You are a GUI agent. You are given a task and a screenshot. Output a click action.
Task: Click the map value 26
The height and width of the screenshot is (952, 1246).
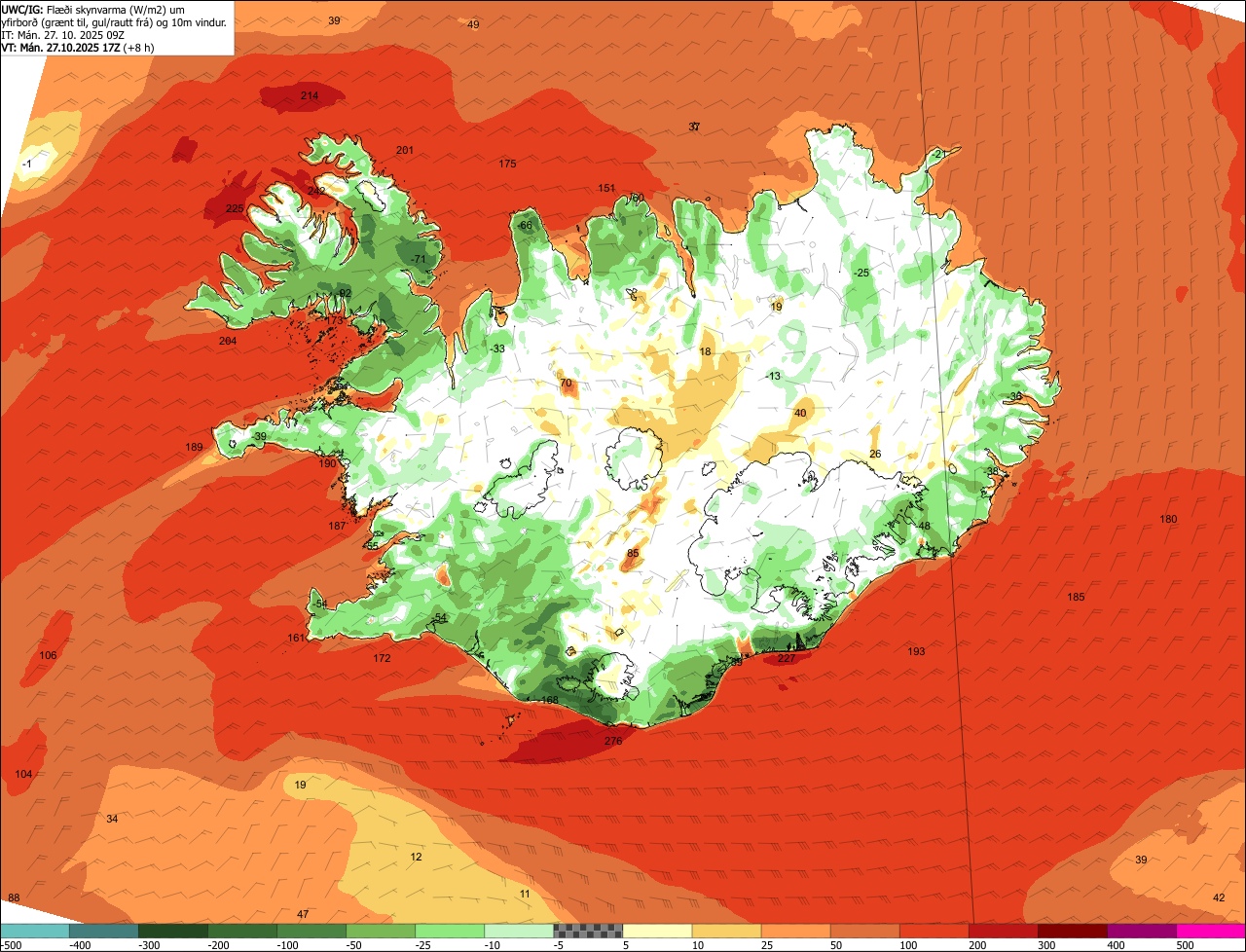click(875, 455)
